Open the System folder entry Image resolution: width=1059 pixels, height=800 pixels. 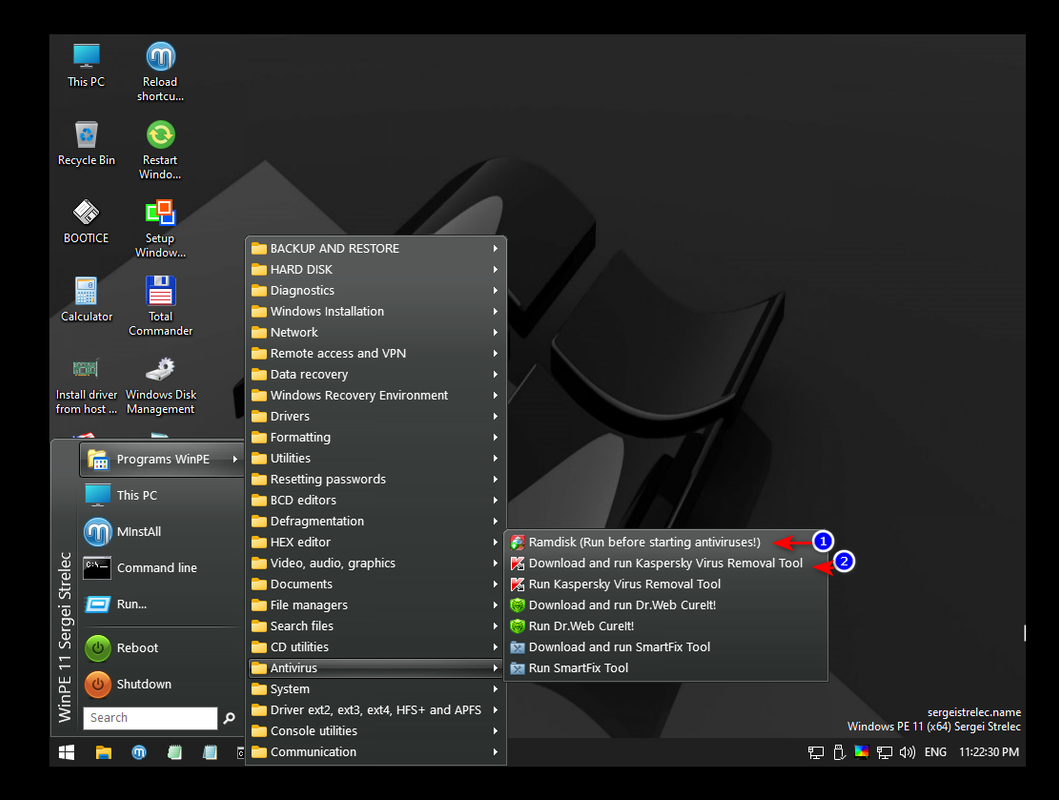coord(376,689)
